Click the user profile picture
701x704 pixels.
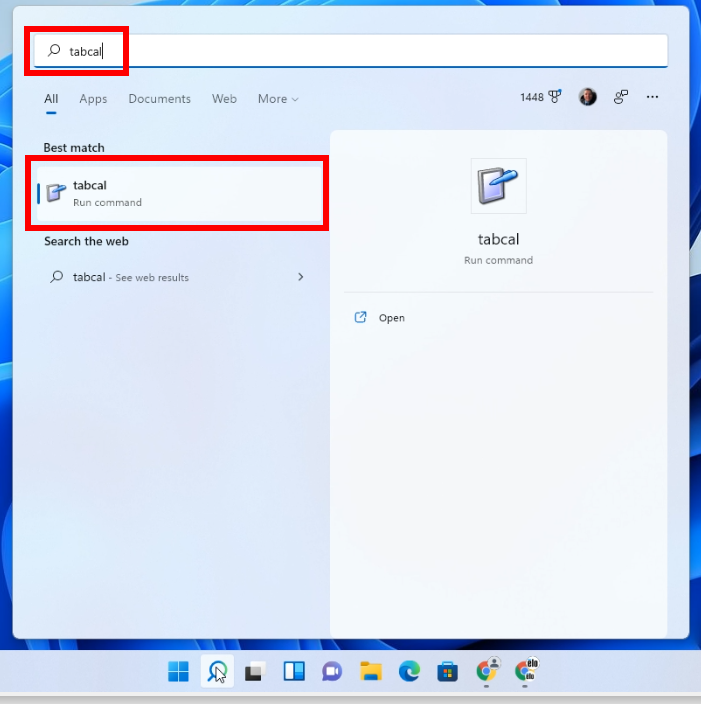coord(587,97)
